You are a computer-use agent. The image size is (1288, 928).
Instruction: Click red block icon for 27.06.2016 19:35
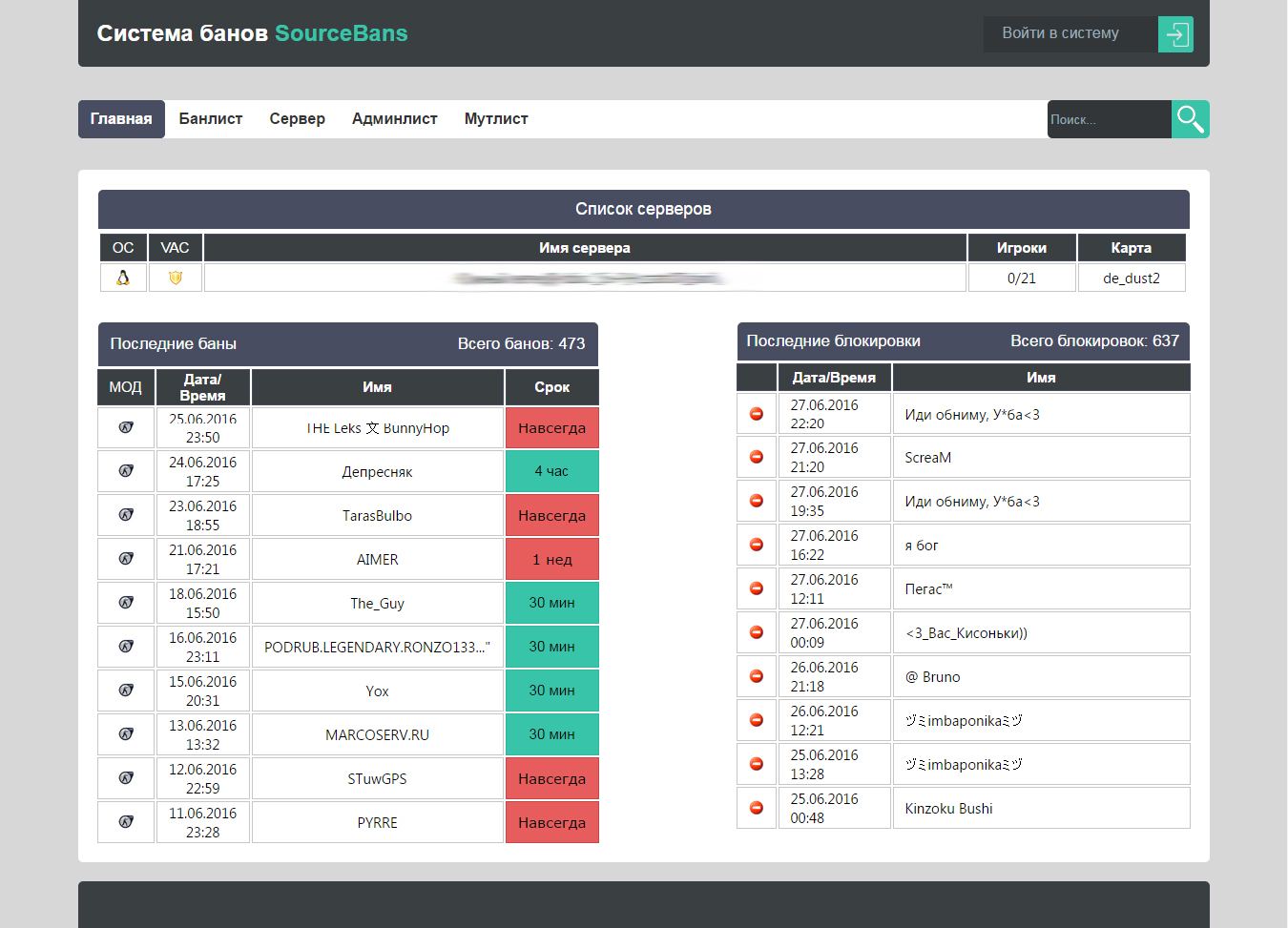757,501
